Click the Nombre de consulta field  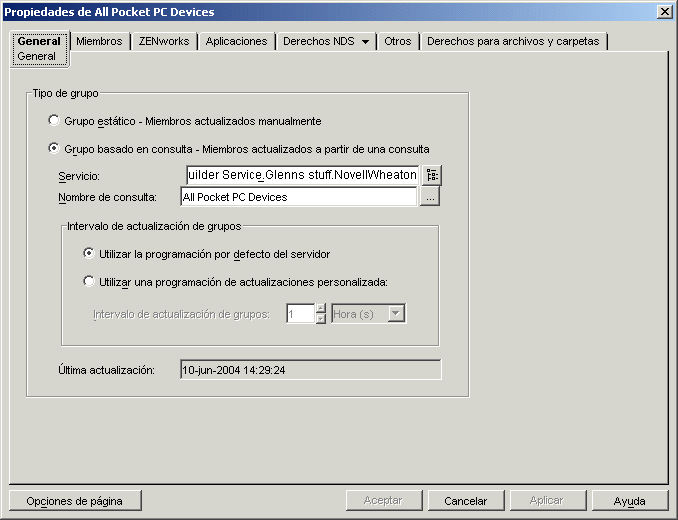(299, 197)
